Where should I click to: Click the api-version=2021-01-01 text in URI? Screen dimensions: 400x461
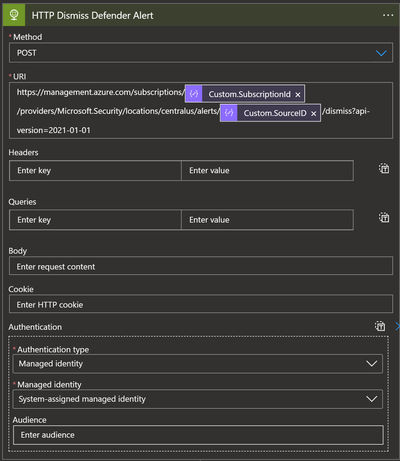tap(54, 130)
